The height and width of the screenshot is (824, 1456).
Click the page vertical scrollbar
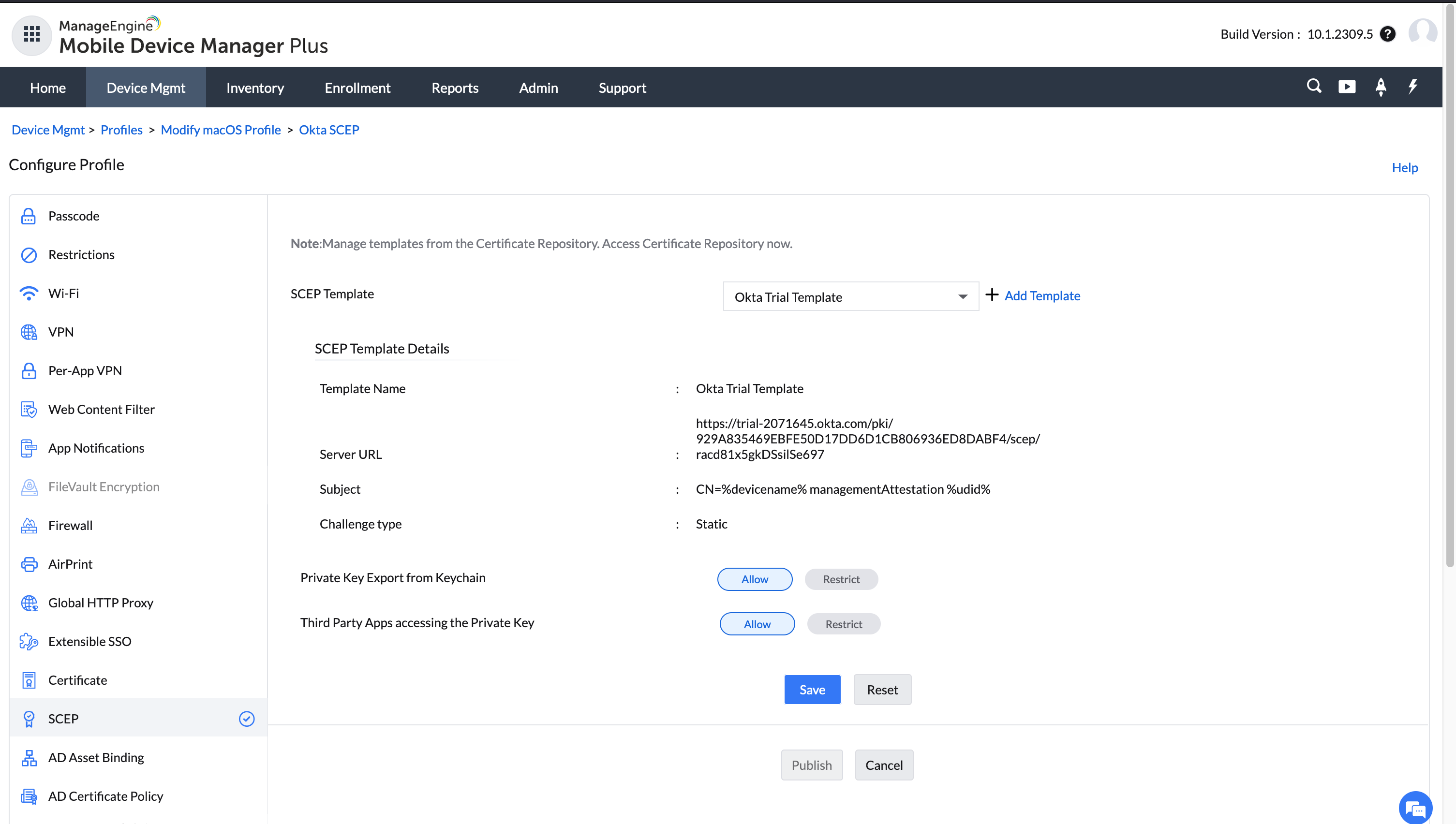[1449, 283]
